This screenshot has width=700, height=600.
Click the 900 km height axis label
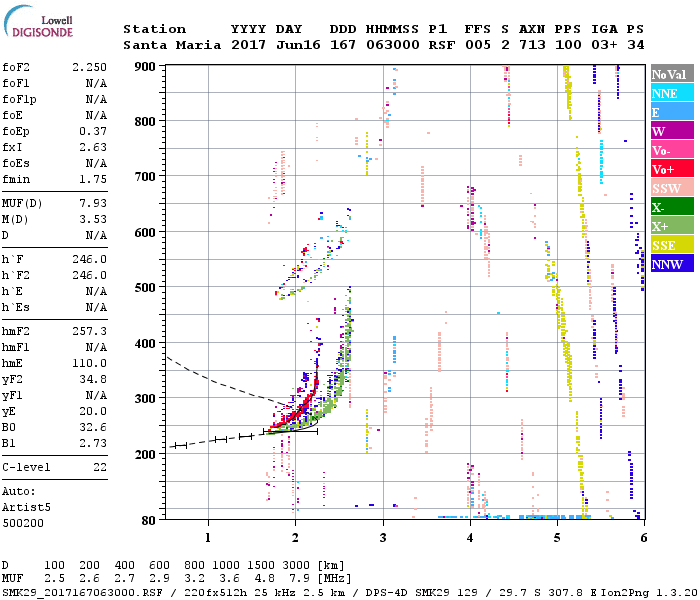click(145, 67)
